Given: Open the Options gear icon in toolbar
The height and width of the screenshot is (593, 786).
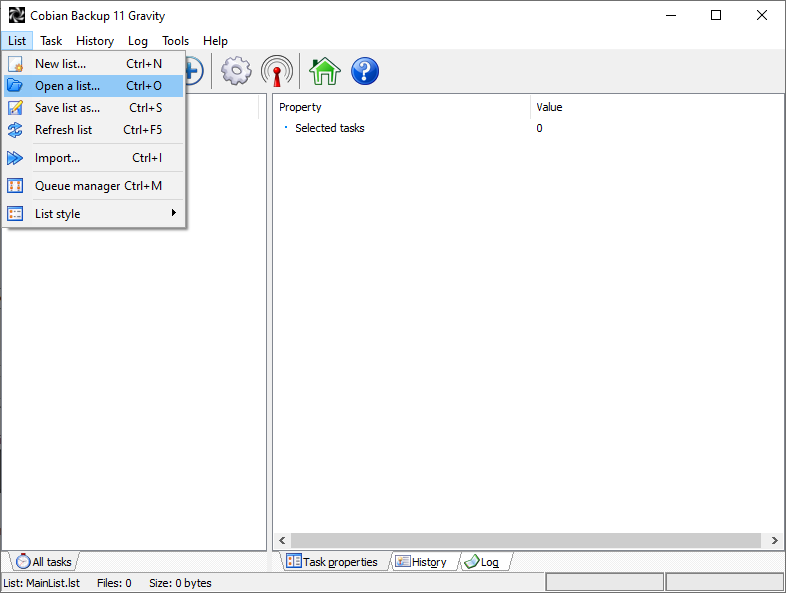Looking at the screenshot, I should click(x=237, y=71).
